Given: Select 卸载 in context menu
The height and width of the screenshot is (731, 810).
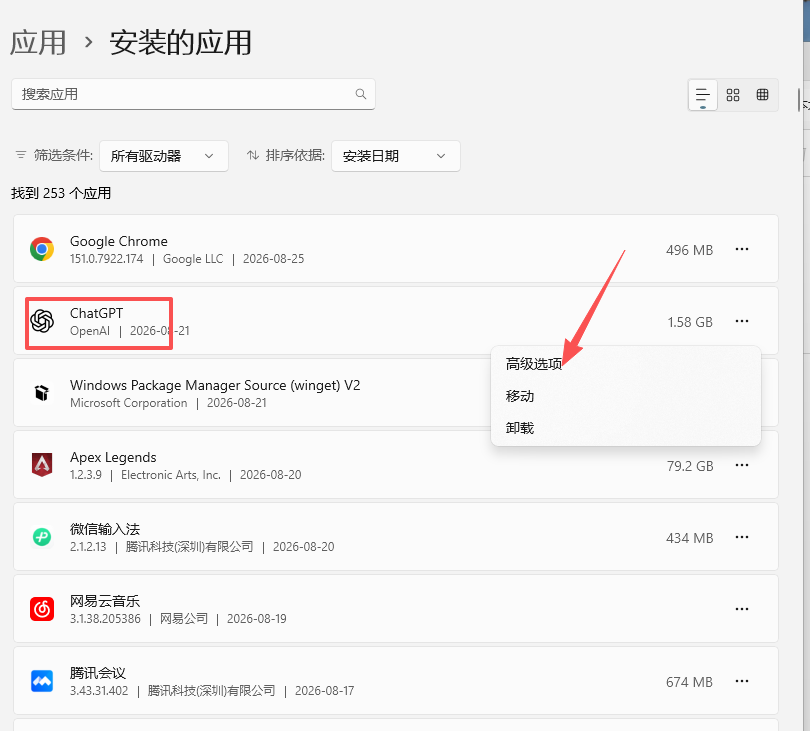Looking at the screenshot, I should 626,428.
